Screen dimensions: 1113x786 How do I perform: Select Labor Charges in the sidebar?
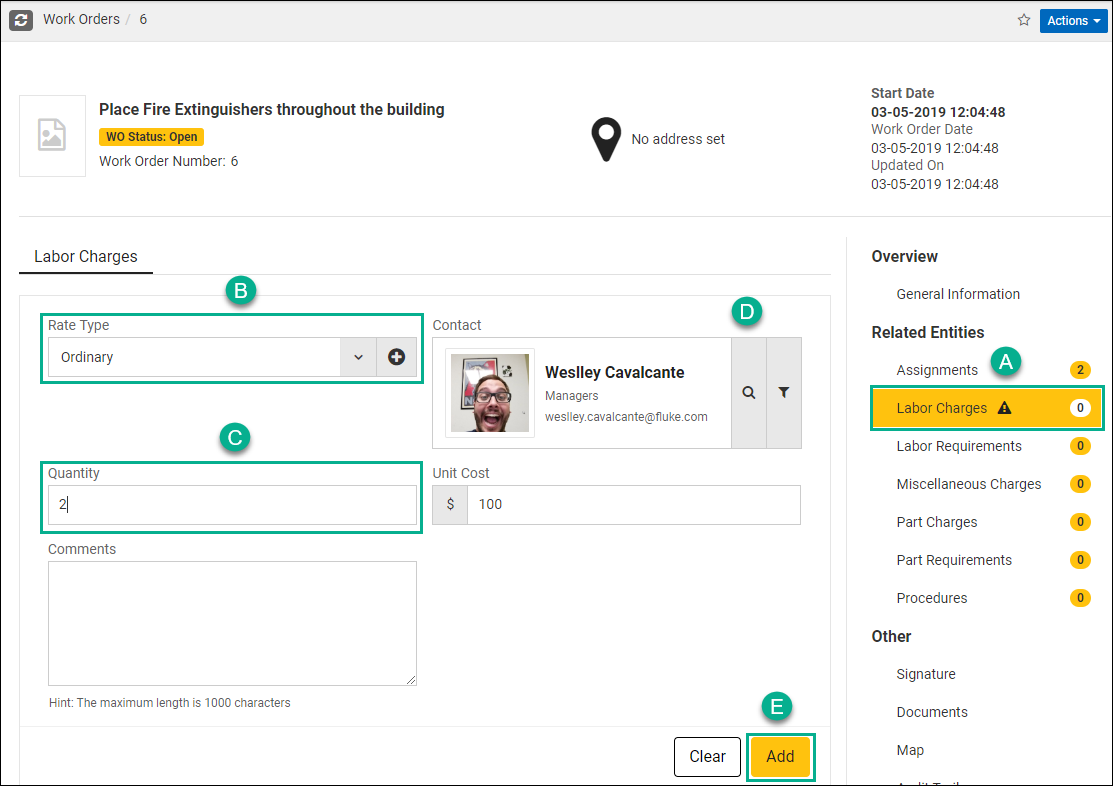point(987,408)
